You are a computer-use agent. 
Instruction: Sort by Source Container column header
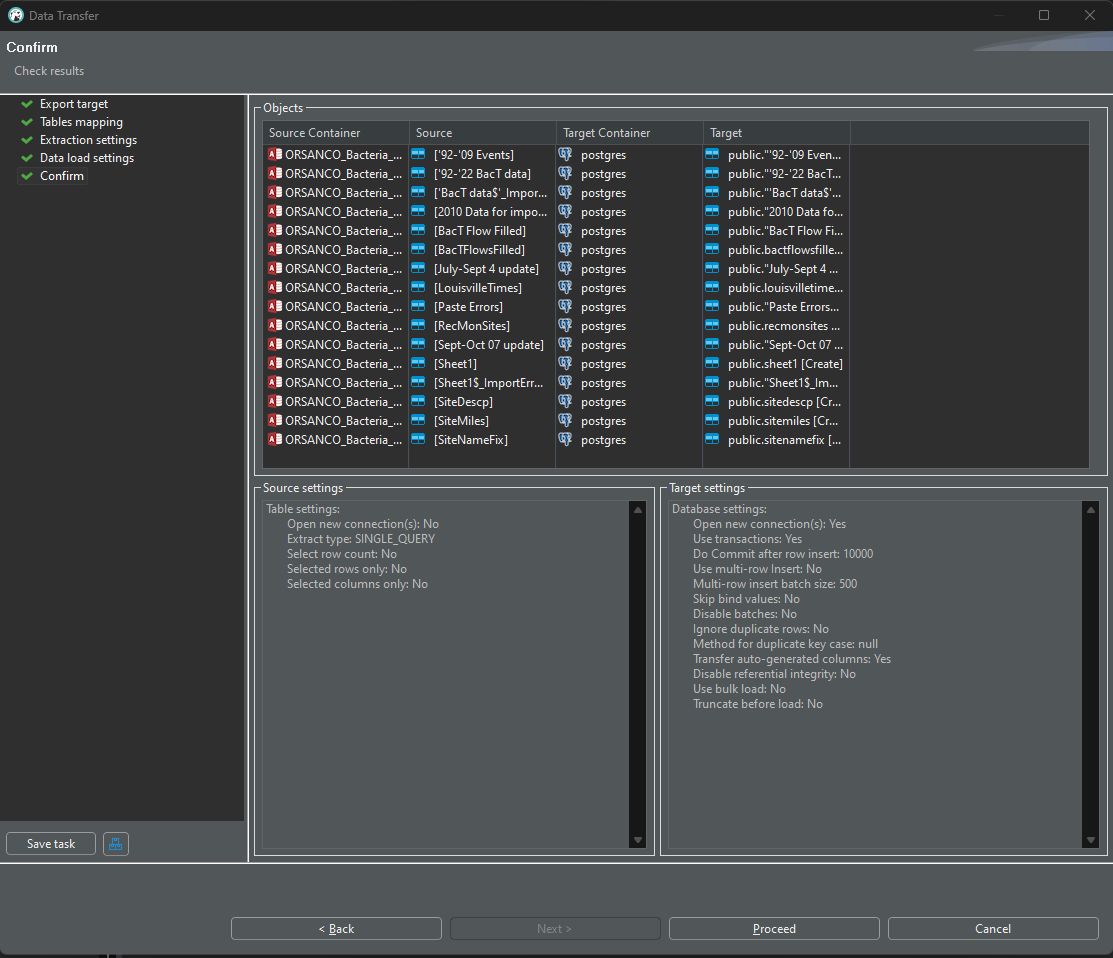tap(336, 133)
